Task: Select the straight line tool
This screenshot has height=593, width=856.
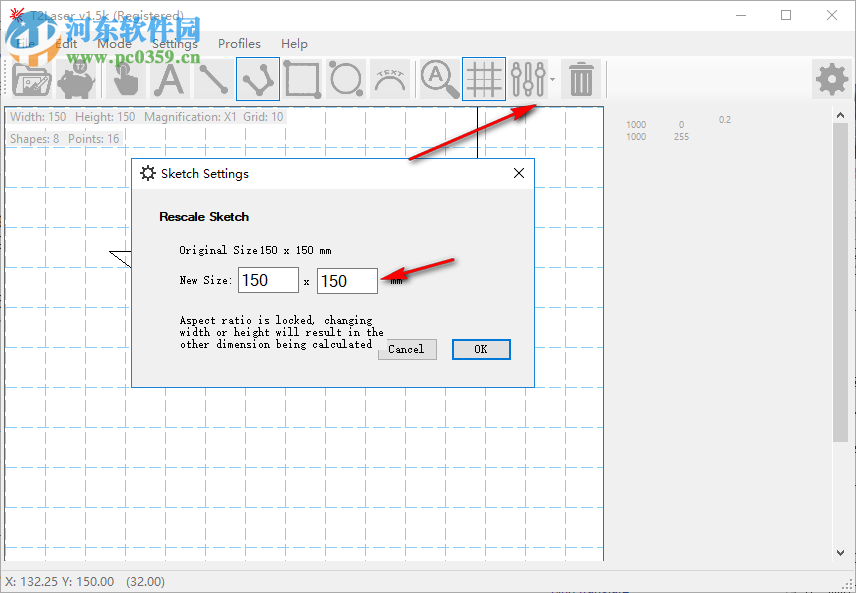Action: click(213, 80)
